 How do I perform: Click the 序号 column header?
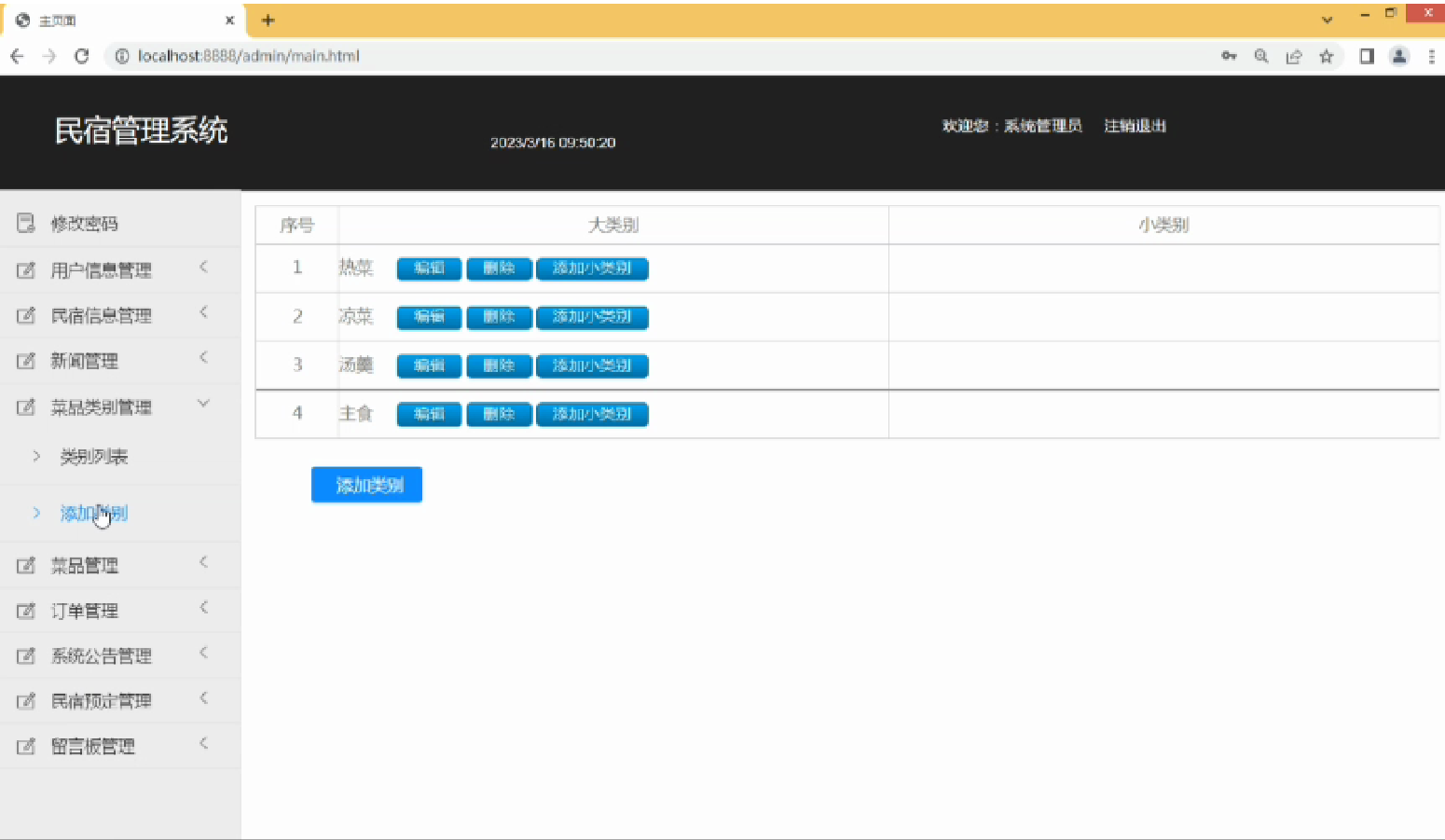(x=296, y=225)
